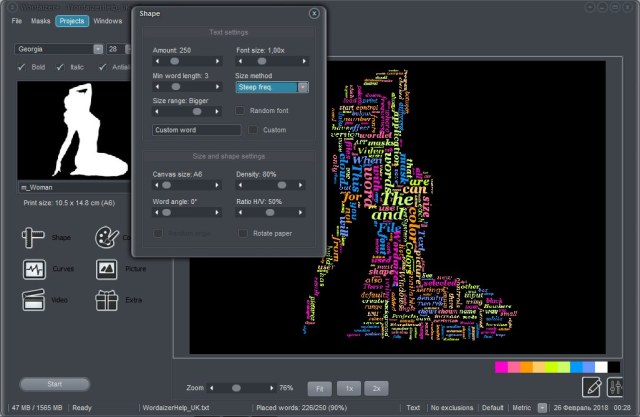The image size is (640, 417).
Task: Select the Curves tool icon
Action: pyautogui.click(x=33, y=269)
